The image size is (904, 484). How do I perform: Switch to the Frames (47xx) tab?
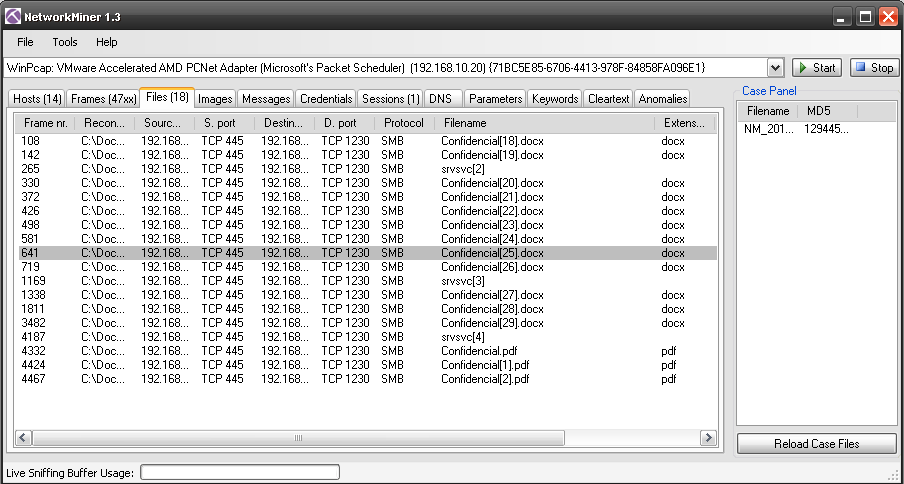coord(104,99)
